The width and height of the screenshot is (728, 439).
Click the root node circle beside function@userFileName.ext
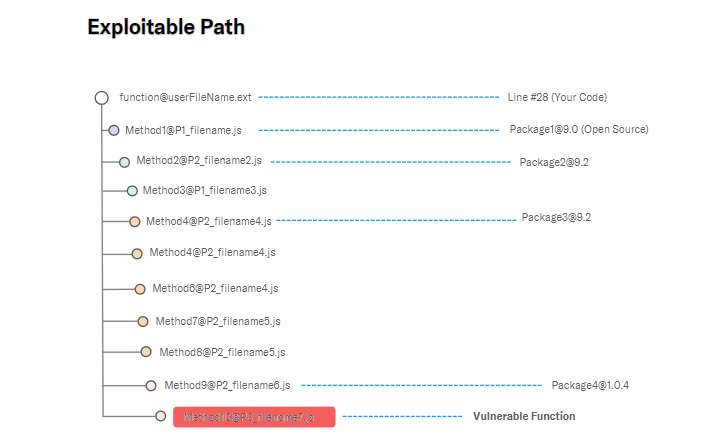pos(102,98)
